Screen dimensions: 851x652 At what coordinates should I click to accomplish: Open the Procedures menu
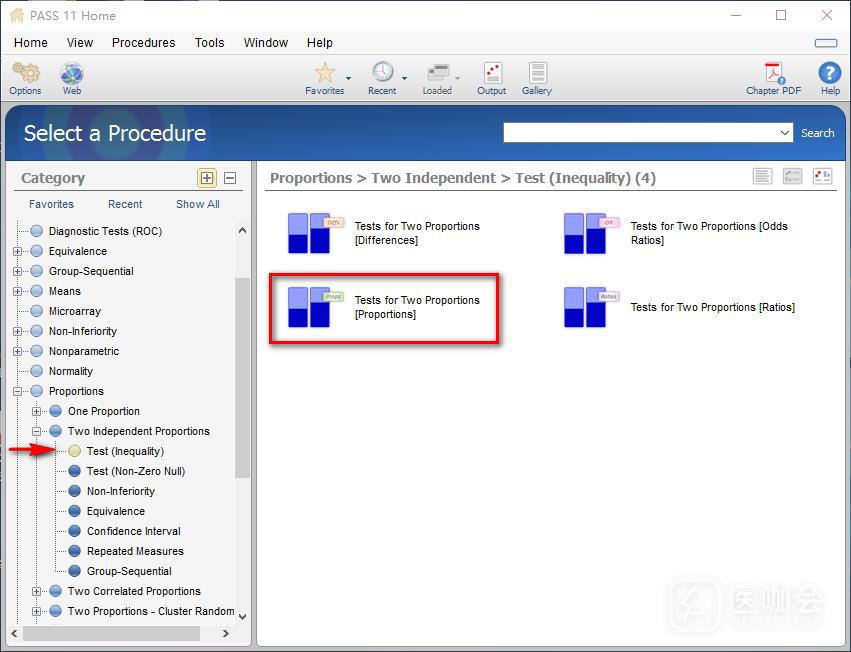(143, 43)
